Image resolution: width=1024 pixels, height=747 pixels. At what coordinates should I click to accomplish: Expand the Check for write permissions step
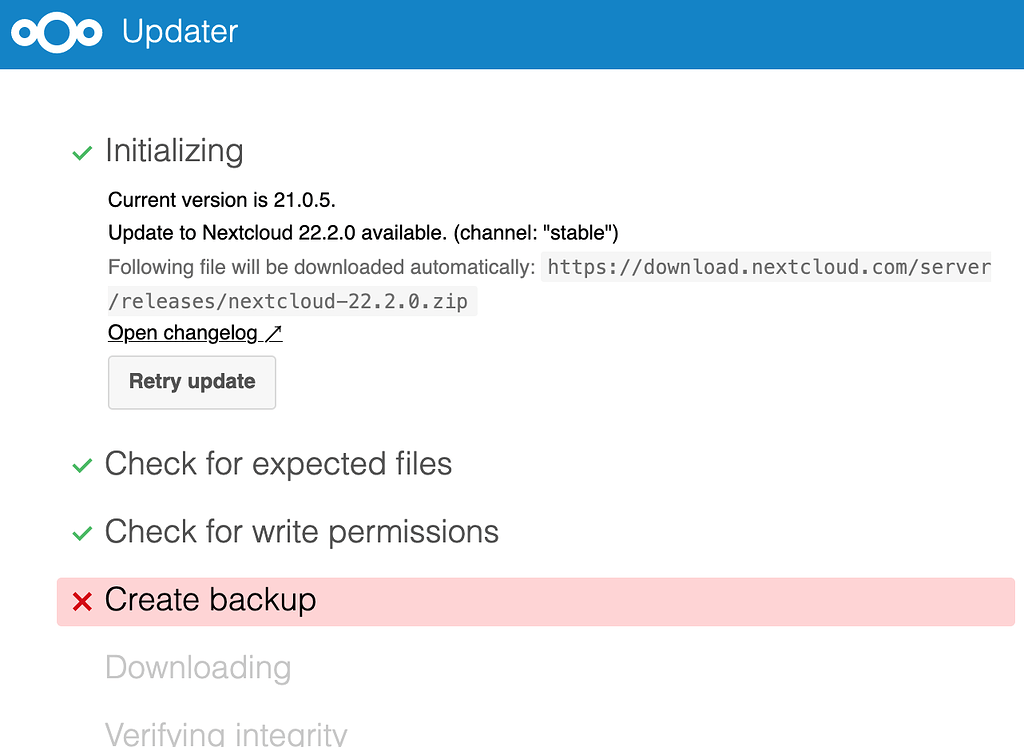point(302,532)
